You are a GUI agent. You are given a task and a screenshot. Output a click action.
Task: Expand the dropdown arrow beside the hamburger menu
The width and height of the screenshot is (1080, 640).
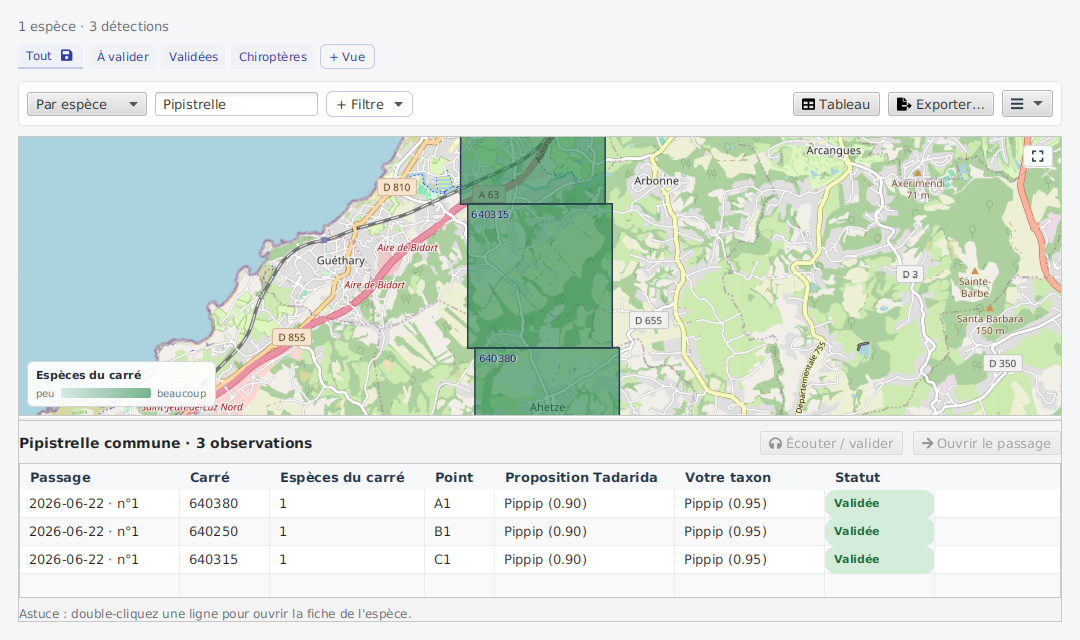tap(1038, 103)
